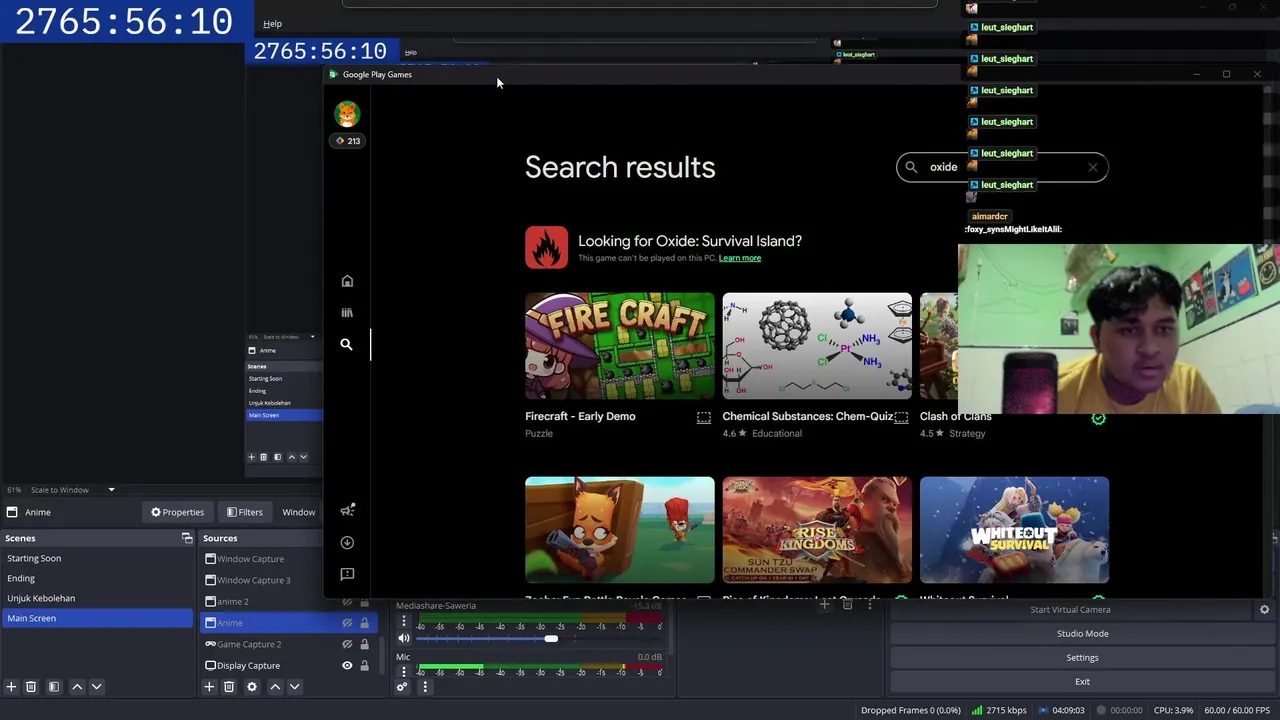The width and height of the screenshot is (1280, 720).
Task: Enable Studio Mode
Action: tap(1082, 633)
